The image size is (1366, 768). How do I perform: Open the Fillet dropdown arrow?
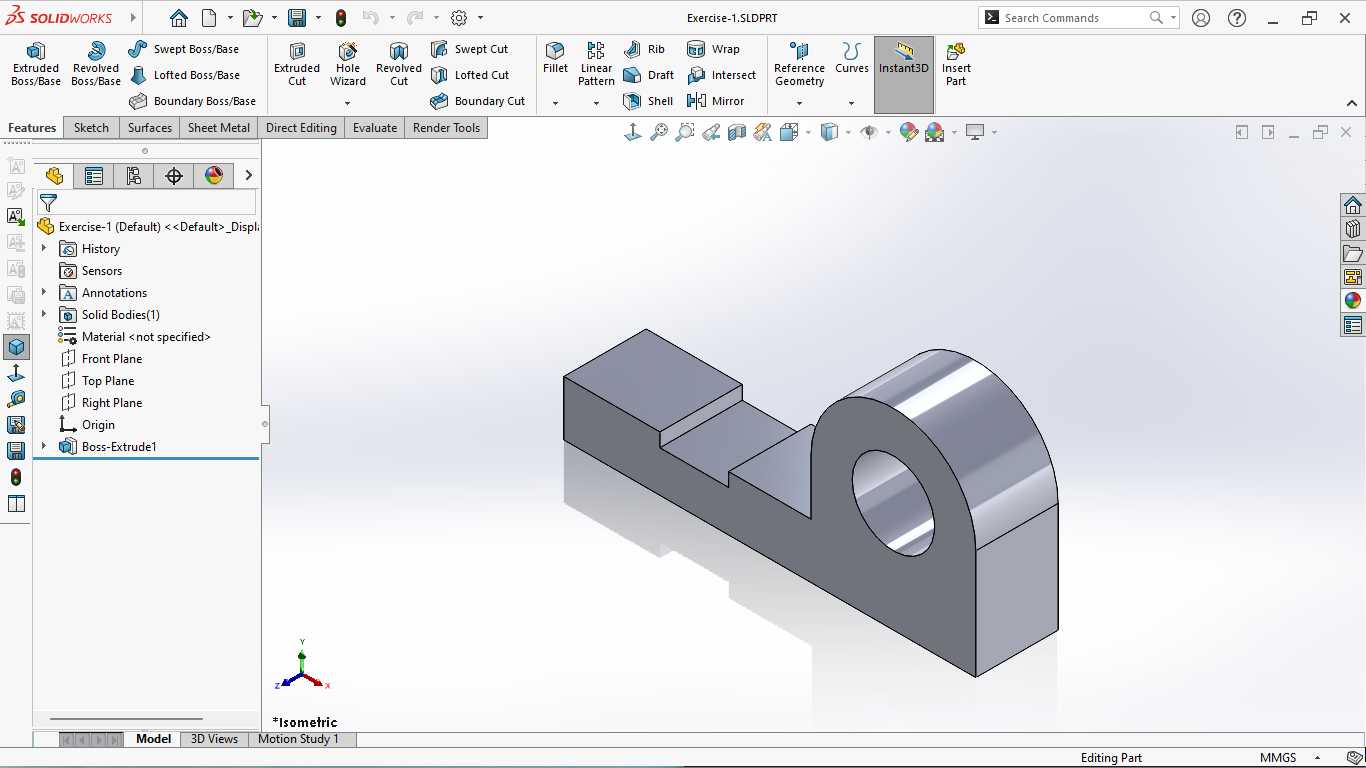point(555,103)
